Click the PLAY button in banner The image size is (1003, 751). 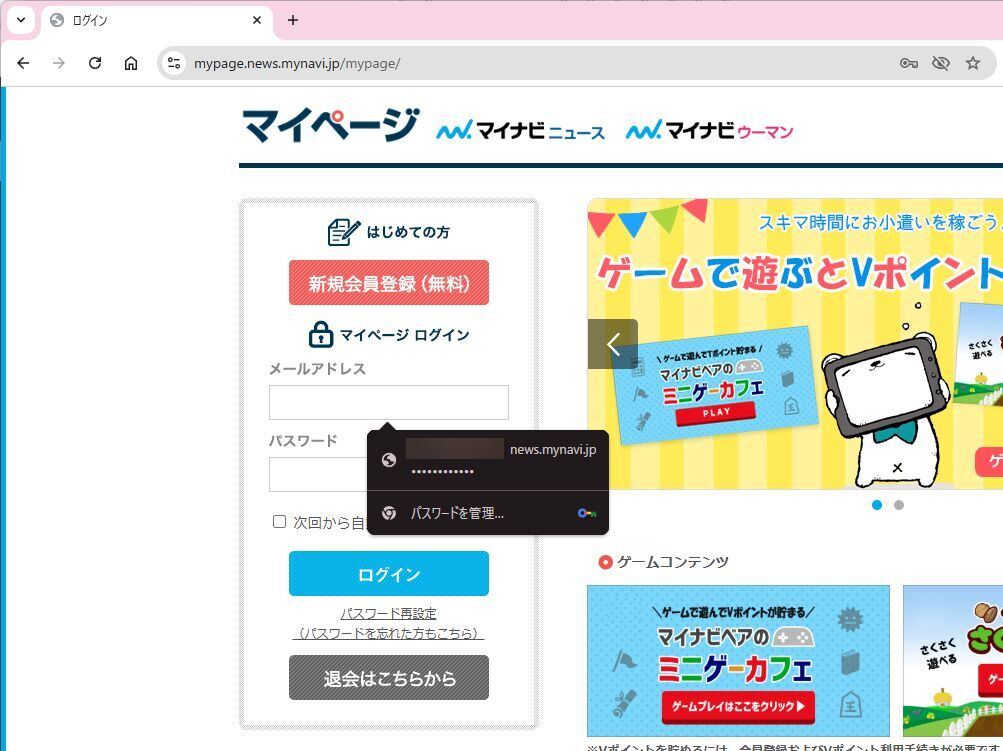(716, 413)
